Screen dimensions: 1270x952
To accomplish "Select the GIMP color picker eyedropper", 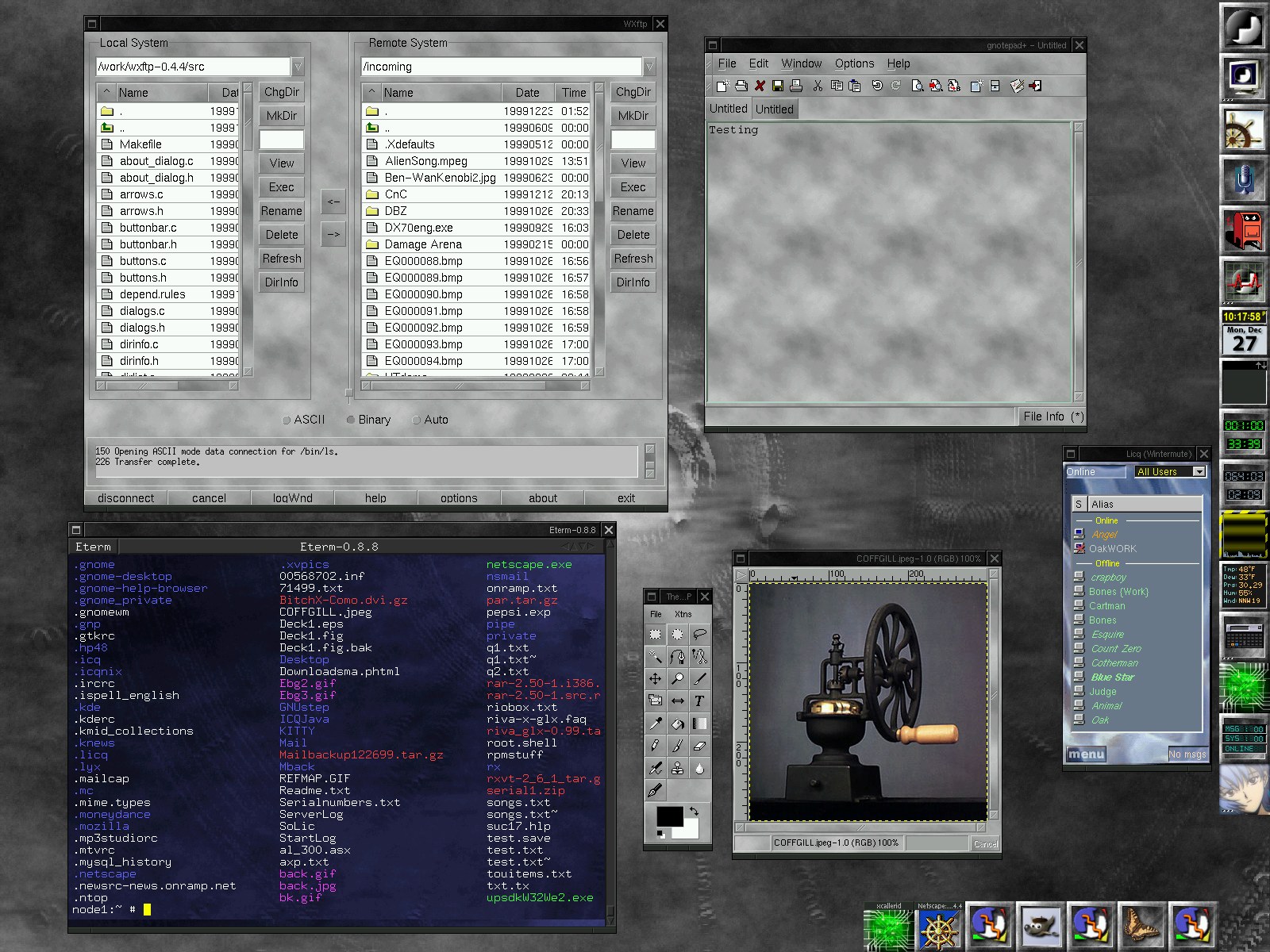I will click(x=655, y=724).
